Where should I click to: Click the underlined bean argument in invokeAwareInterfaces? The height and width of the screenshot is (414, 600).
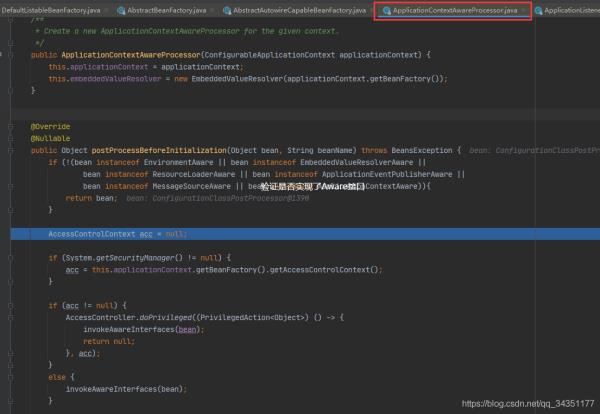[x=187, y=329]
